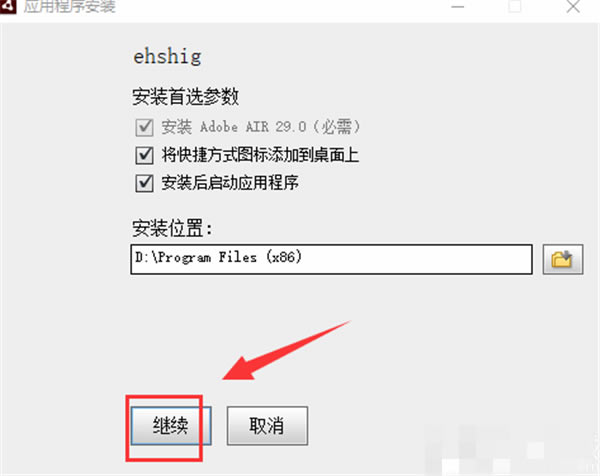Viewport: 600px width, 476px height.
Task: Minimize the 应用程序安装 installer window
Action: point(458,7)
